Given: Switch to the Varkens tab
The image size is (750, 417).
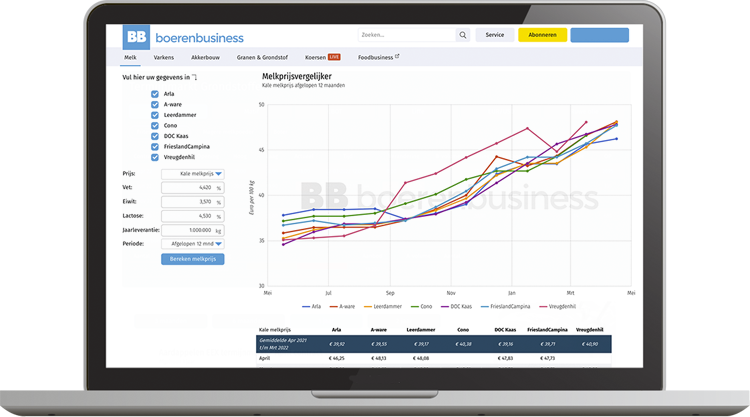Looking at the screenshot, I should click(164, 58).
